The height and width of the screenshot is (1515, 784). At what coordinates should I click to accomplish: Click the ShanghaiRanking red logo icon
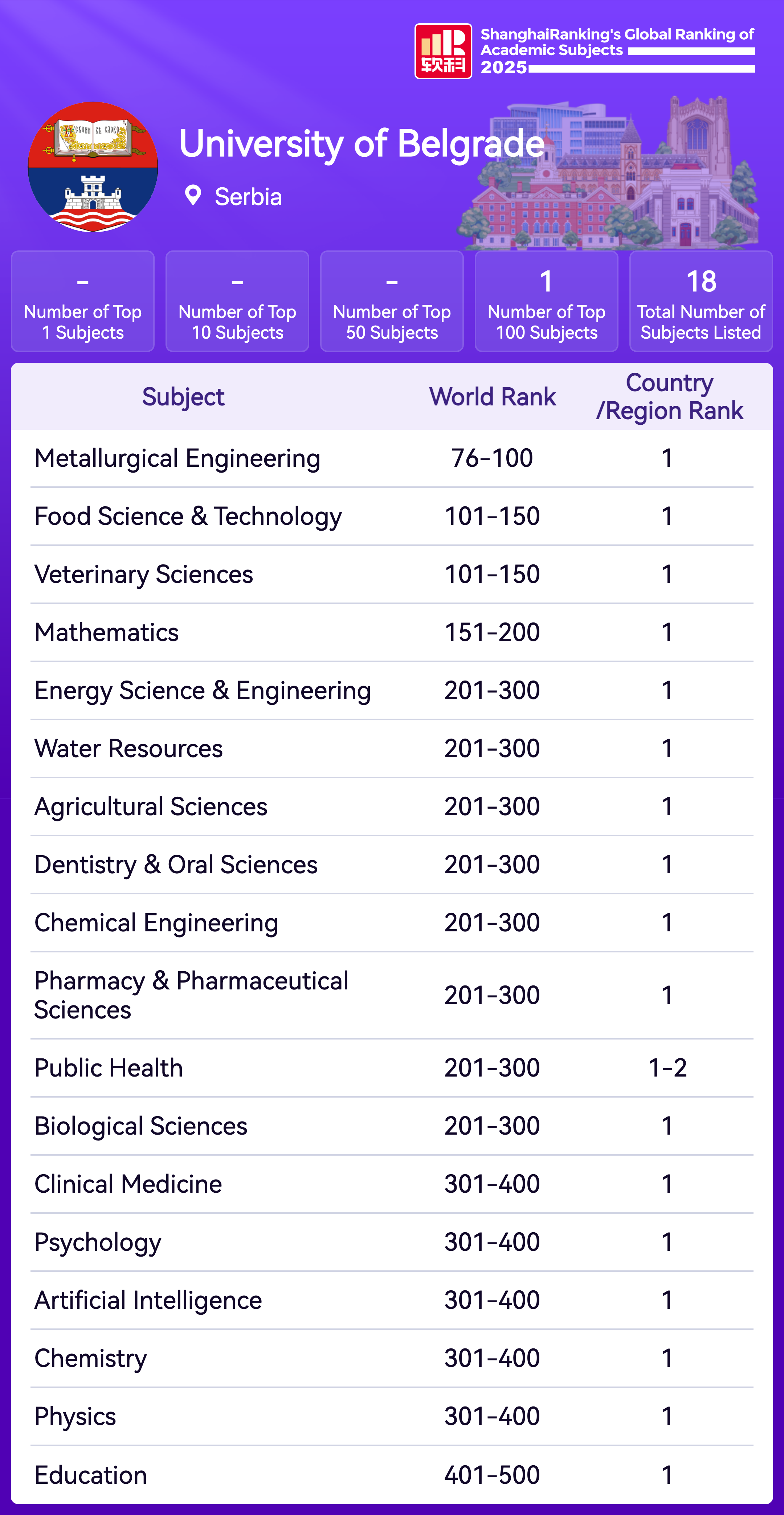(443, 51)
